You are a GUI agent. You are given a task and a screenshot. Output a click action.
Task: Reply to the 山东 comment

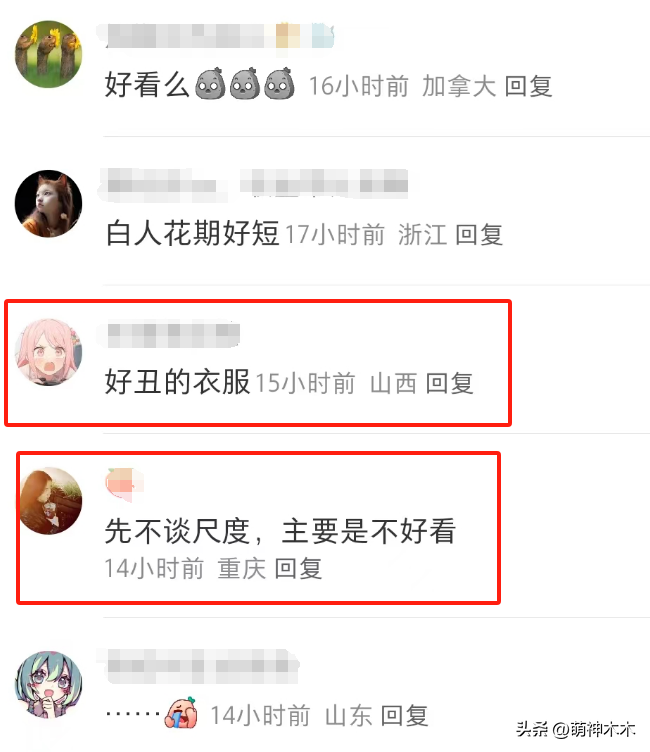click(x=404, y=716)
